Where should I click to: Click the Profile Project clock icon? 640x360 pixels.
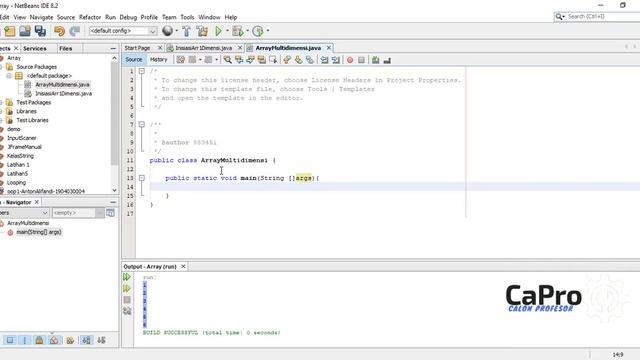click(258, 31)
